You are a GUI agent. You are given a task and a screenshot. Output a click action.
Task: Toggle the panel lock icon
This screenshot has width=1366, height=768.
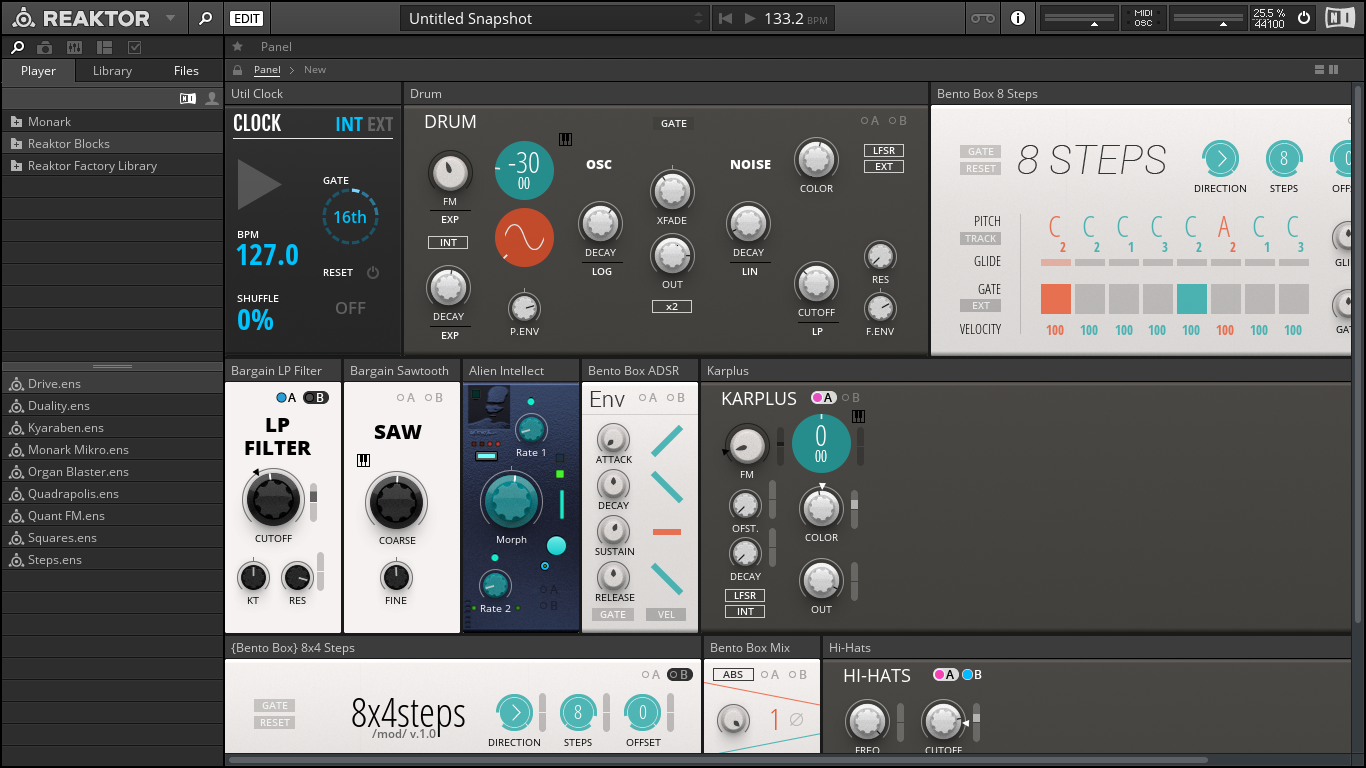pyautogui.click(x=237, y=70)
